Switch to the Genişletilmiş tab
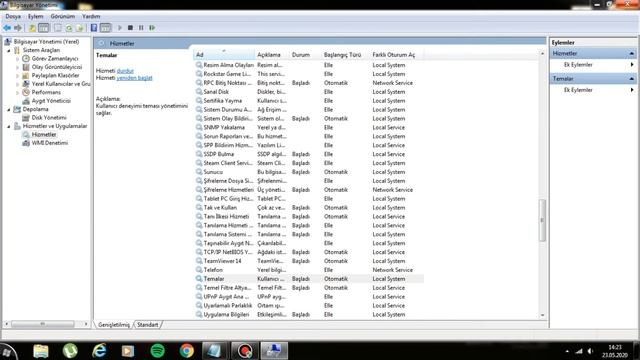Viewport: 640px width, 360px height. click(114, 324)
